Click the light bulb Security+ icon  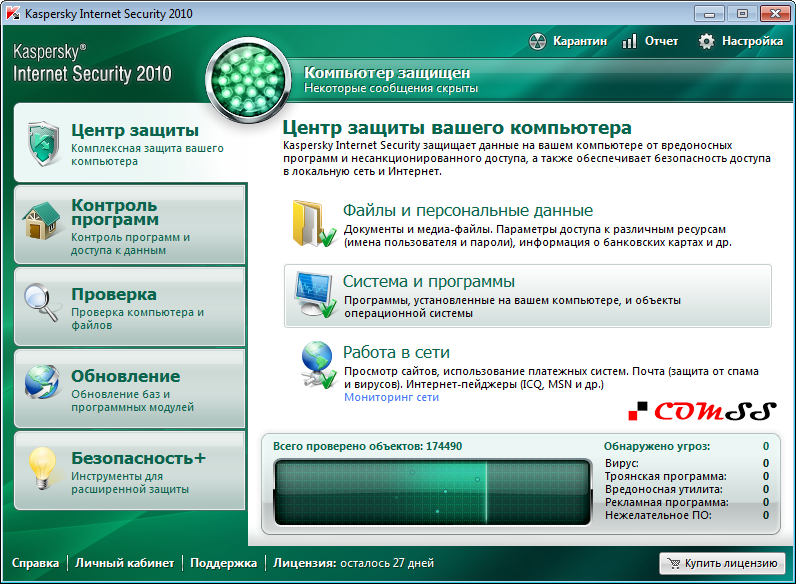click(41, 468)
